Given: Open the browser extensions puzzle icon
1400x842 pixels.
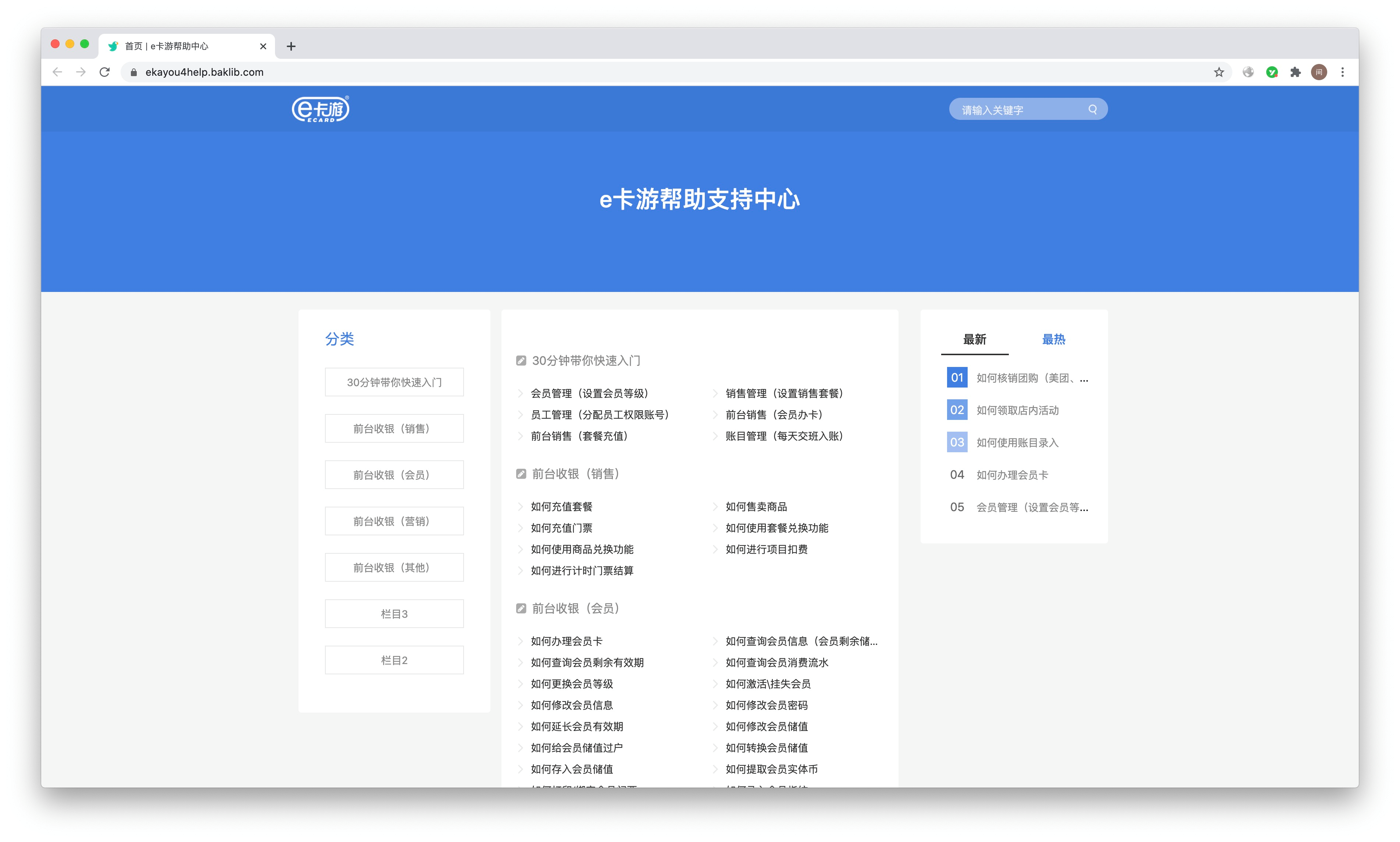Looking at the screenshot, I should tap(1295, 72).
